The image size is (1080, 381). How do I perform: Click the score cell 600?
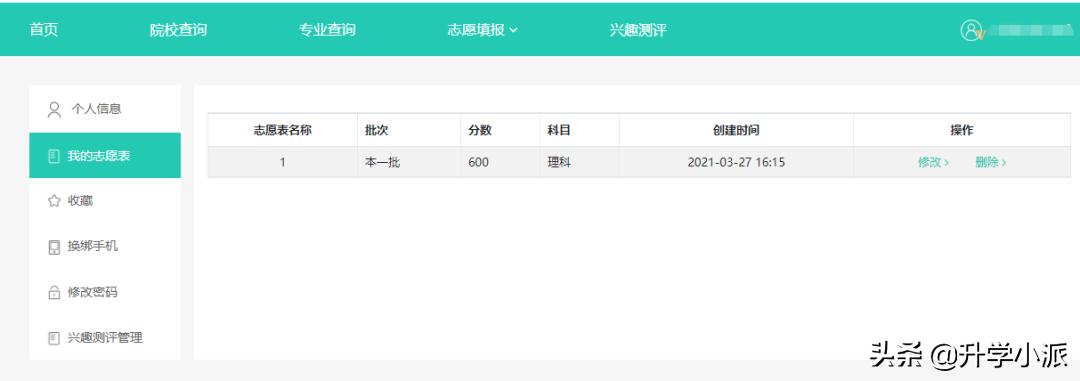[500, 163]
